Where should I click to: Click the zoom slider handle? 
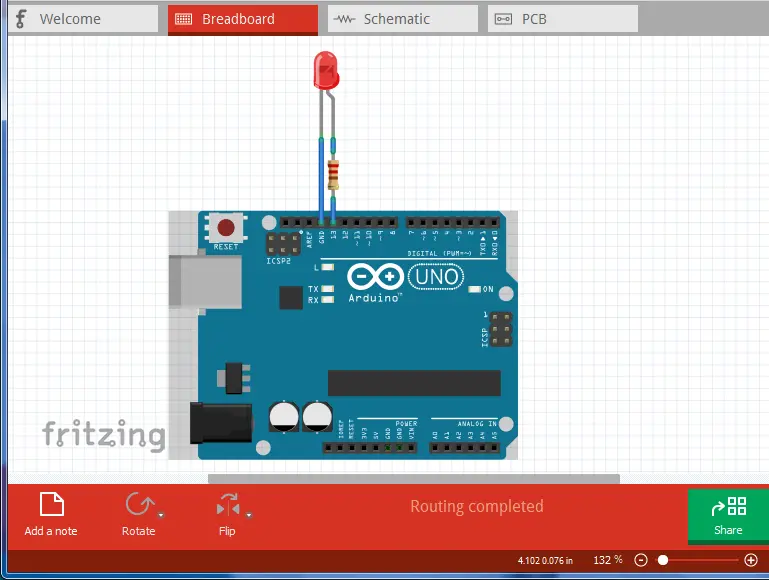pos(663,560)
